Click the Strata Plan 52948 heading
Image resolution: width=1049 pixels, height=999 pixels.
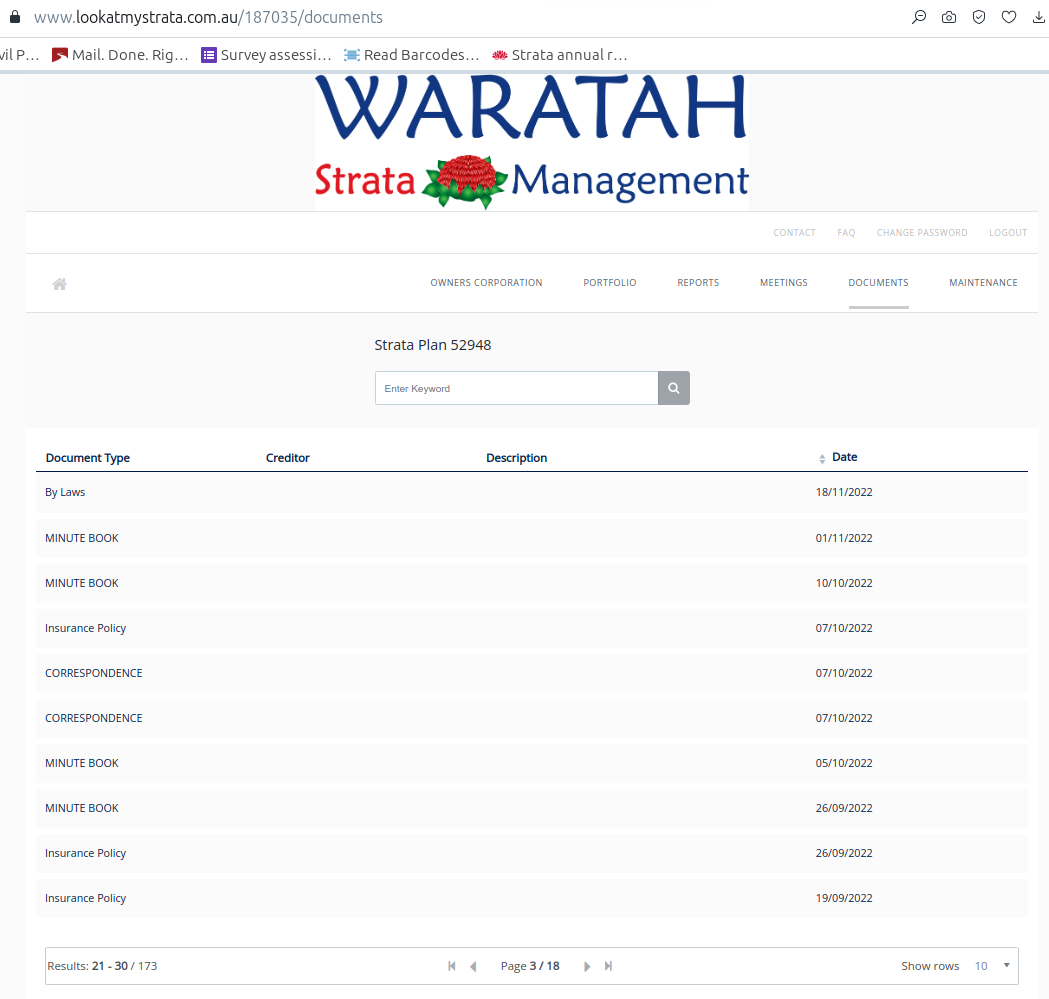coord(432,345)
